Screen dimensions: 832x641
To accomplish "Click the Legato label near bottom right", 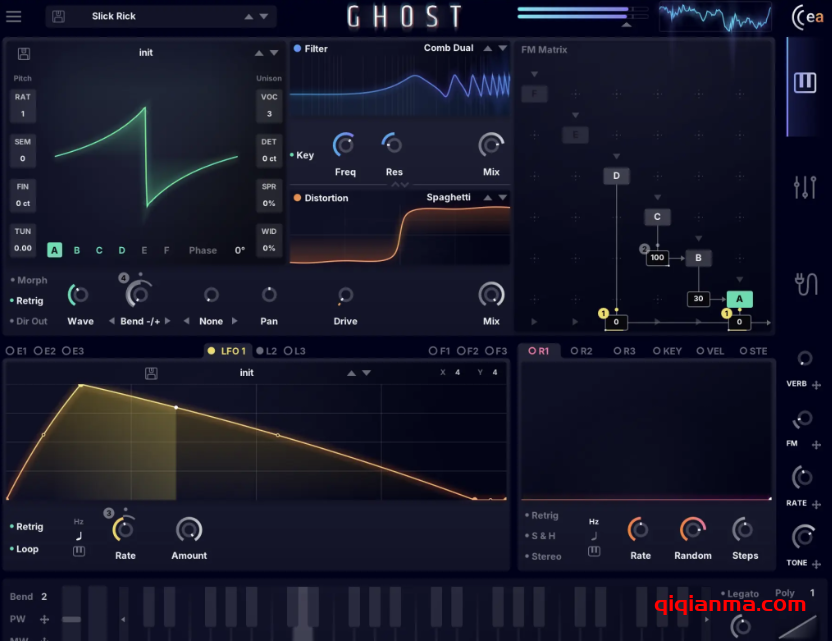I will pyautogui.click(x=744, y=593).
